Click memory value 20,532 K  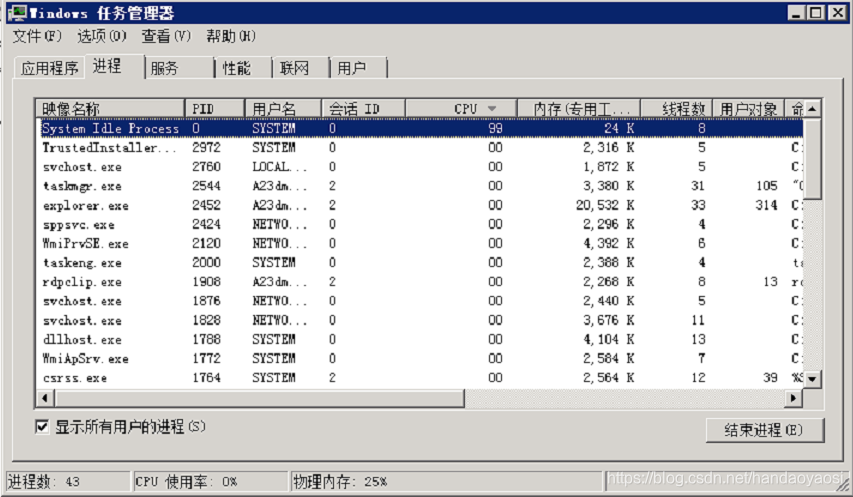(605, 205)
